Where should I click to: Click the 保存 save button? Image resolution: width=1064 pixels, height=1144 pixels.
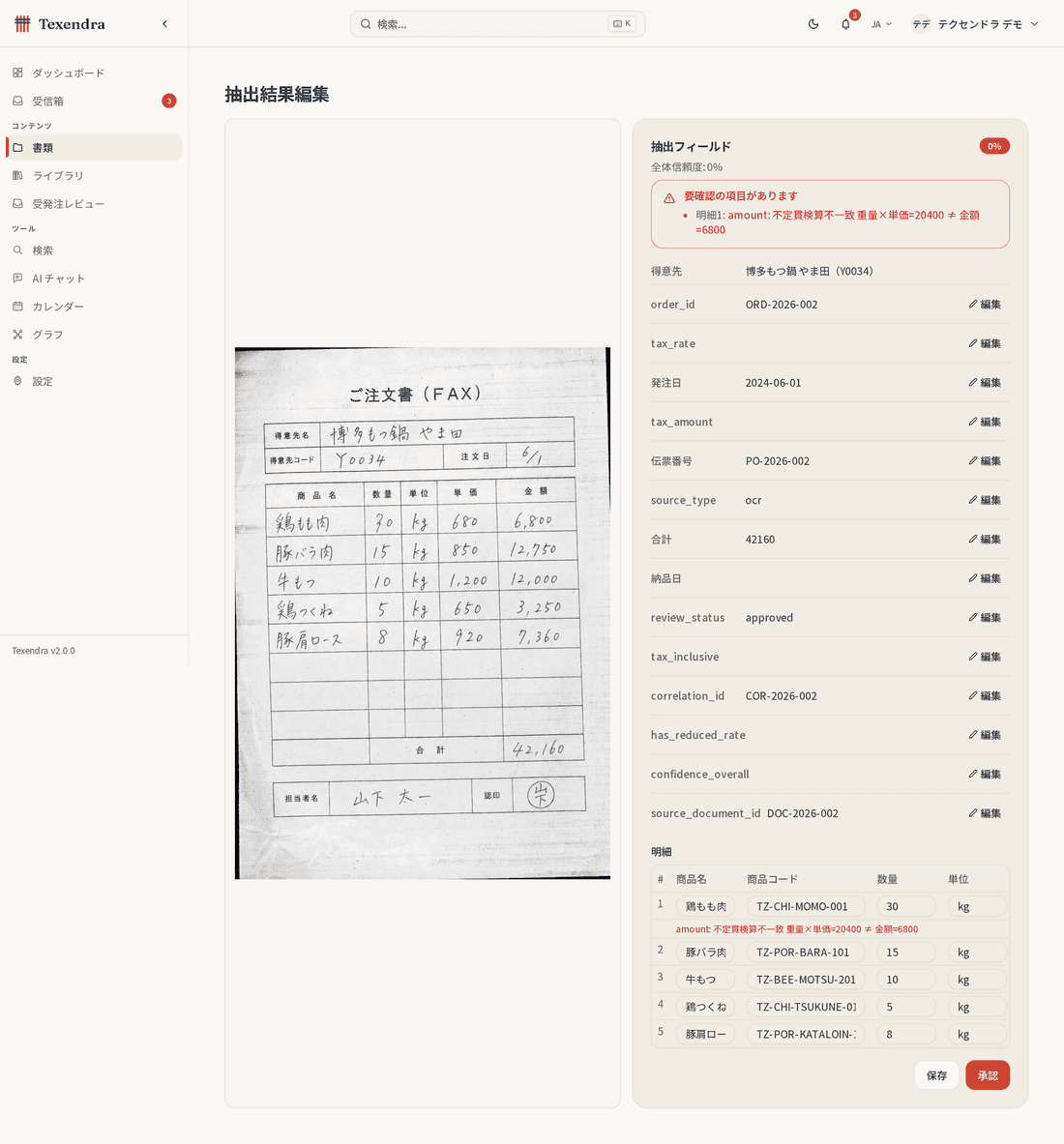[936, 1075]
